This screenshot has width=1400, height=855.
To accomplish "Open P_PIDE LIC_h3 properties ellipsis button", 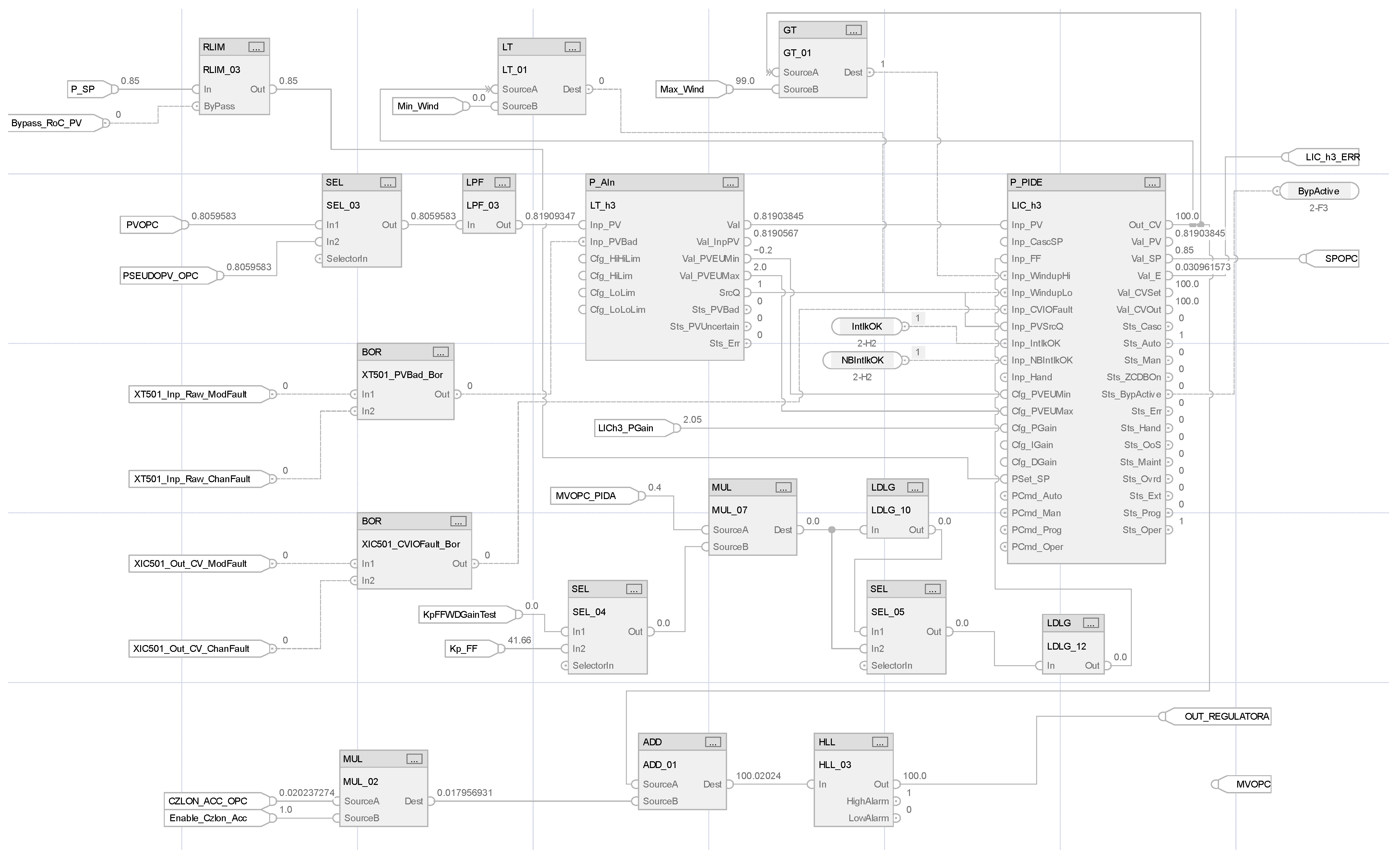I will tap(1152, 182).
